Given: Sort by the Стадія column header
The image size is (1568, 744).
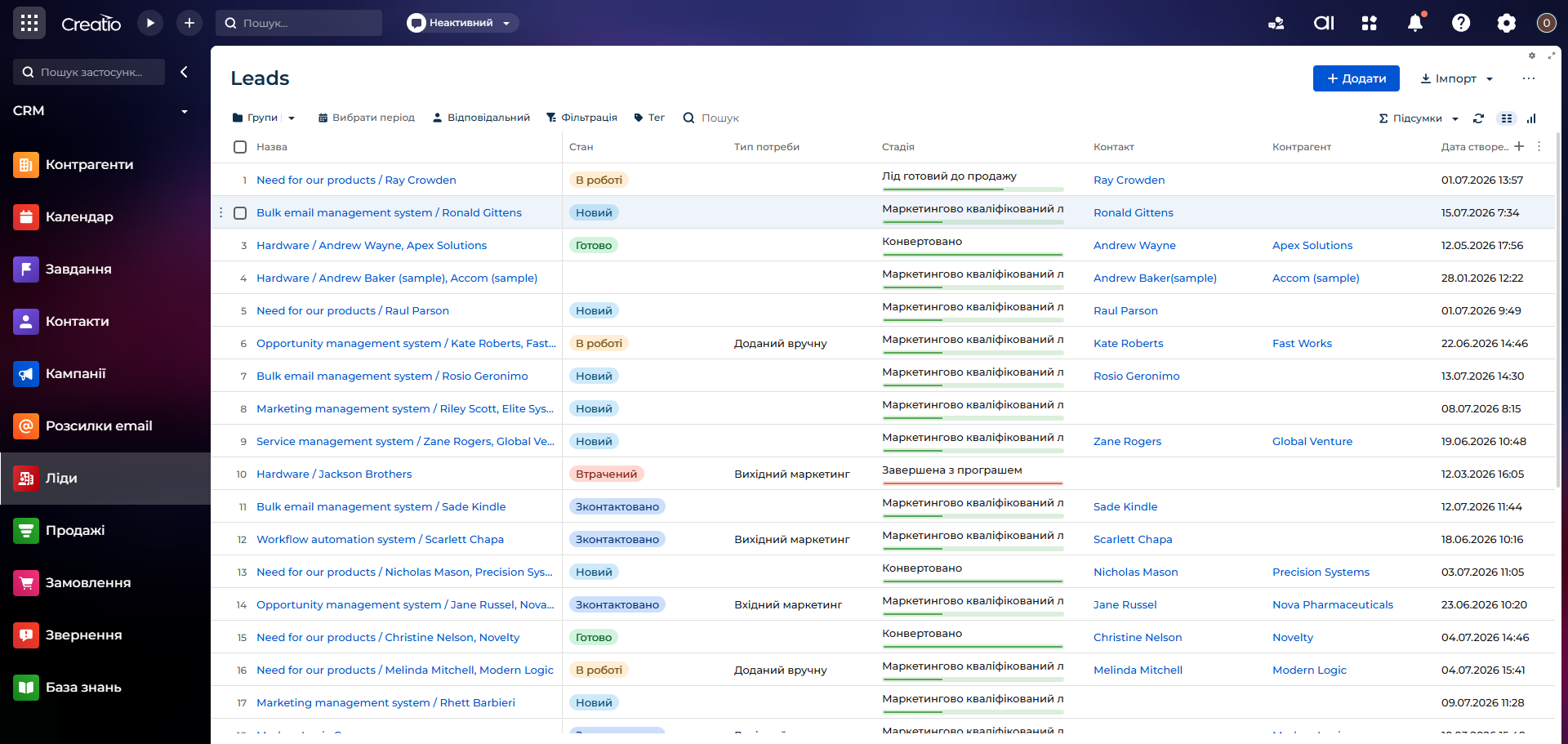Looking at the screenshot, I should (898, 147).
